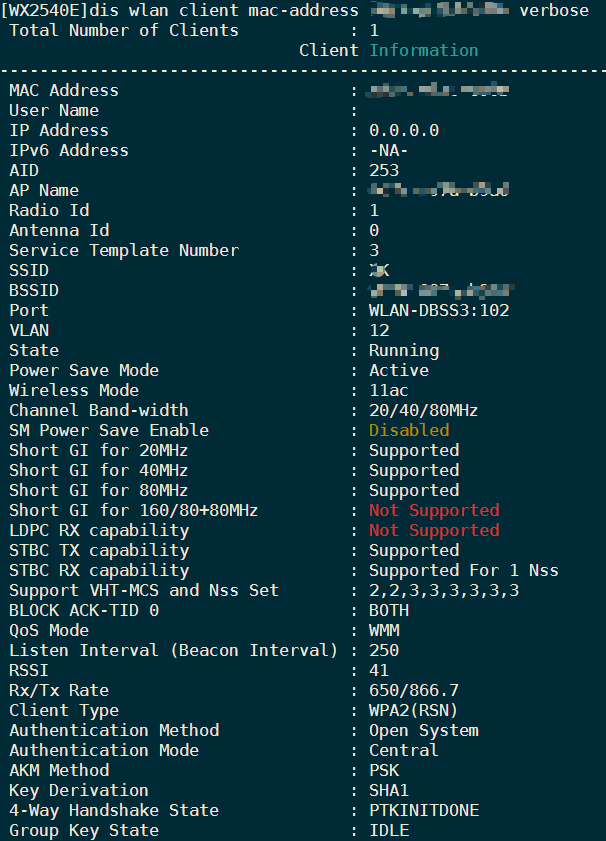Click the Rx/Tx Rate value 650/866.7
The height and width of the screenshot is (841, 606).
coord(414,690)
